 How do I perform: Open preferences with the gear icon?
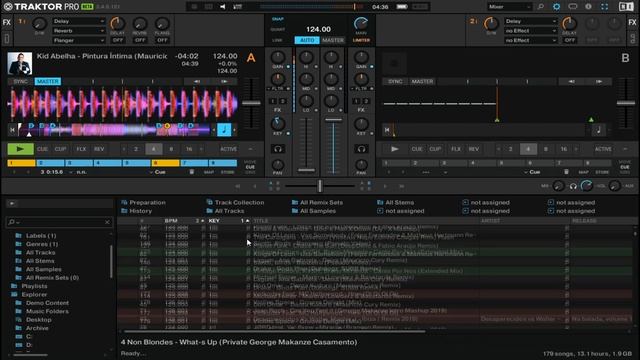(556, 7)
